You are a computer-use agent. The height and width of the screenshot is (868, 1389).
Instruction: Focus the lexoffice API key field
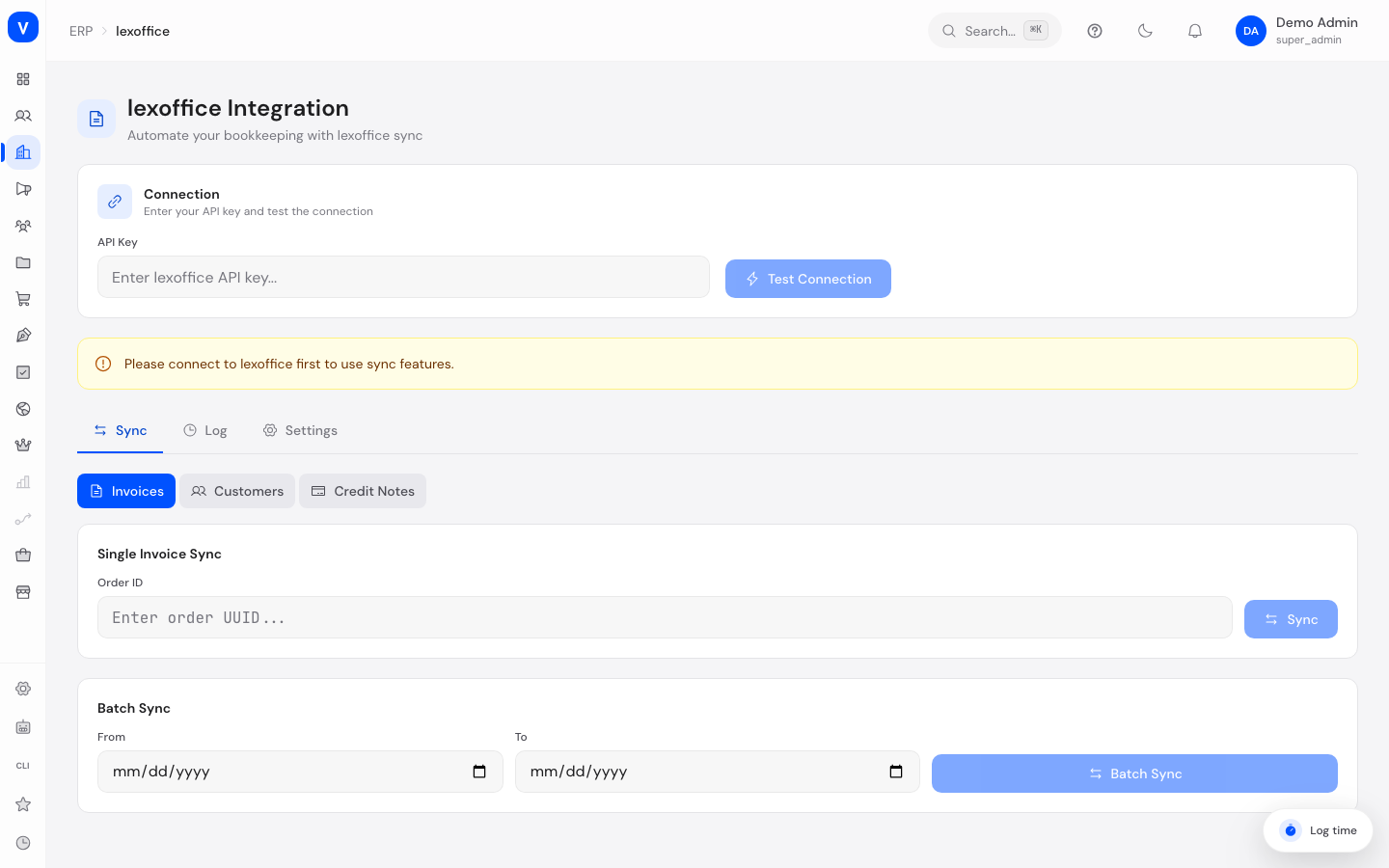403,277
